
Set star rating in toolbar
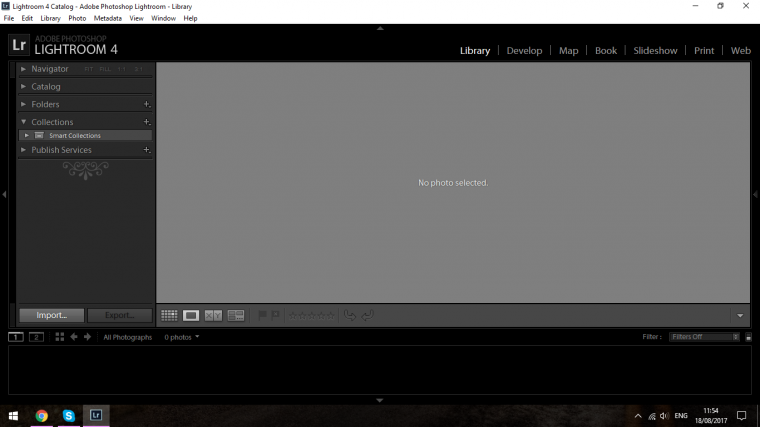(x=312, y=316)
